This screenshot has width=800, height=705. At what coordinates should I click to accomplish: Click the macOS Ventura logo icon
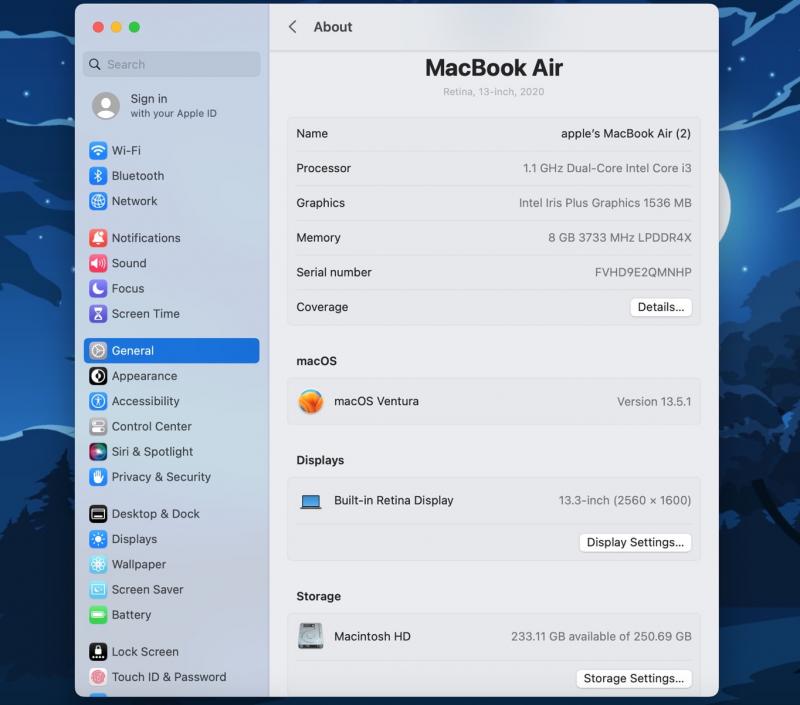click(311, 401)
